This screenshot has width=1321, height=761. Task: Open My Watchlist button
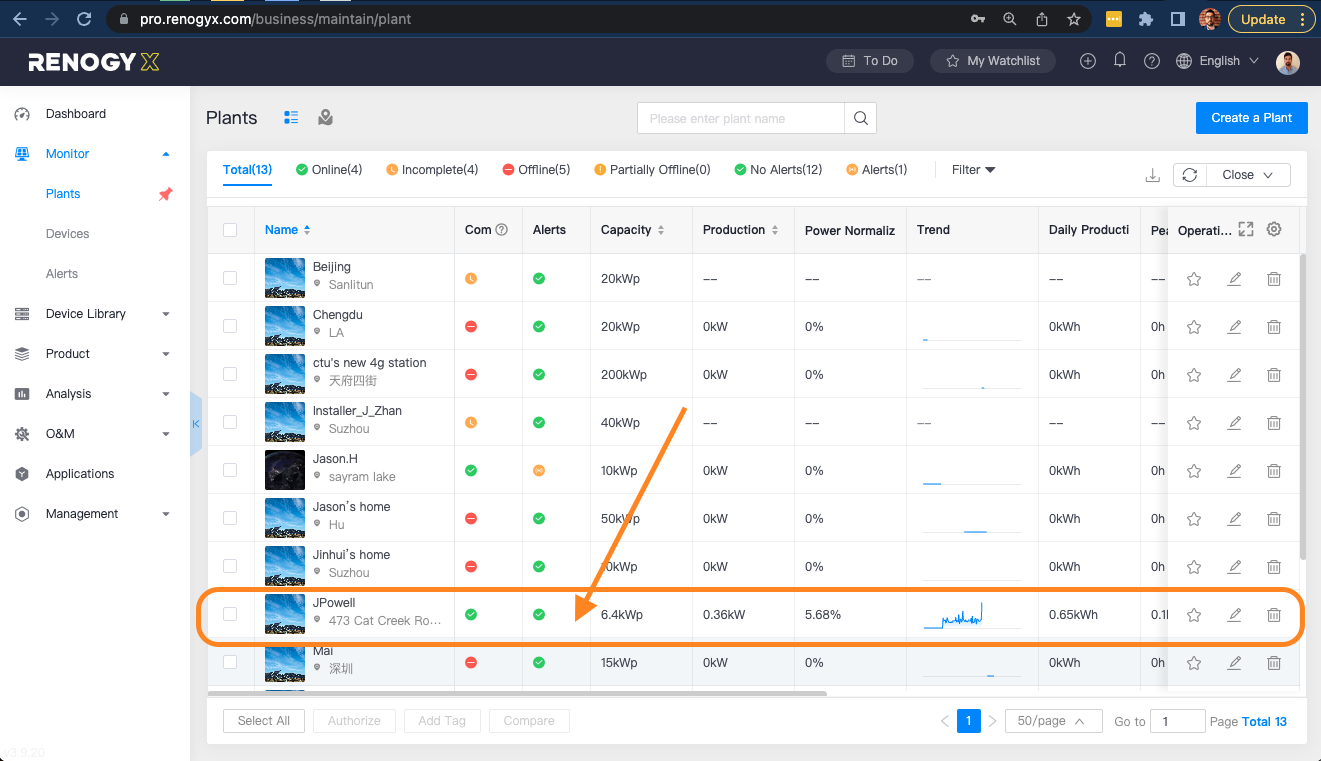(993, 61)
